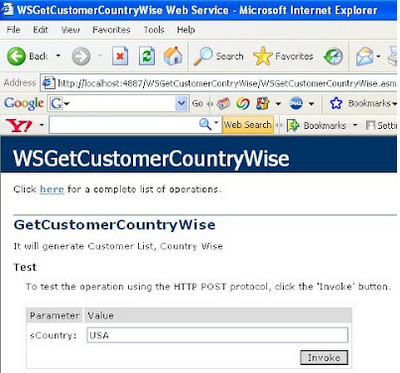Image resolution: width=400 pixels, height=373 pixels.
Task: Open the File menu
Action: point(13,30)
